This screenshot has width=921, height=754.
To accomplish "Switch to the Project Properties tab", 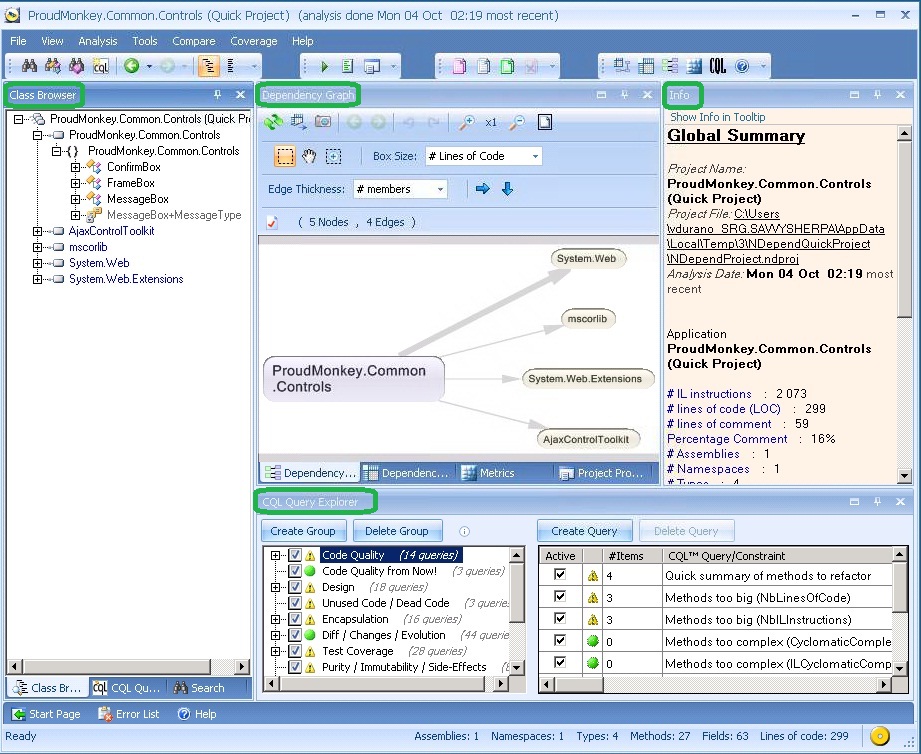I will (x=604, y=473).
